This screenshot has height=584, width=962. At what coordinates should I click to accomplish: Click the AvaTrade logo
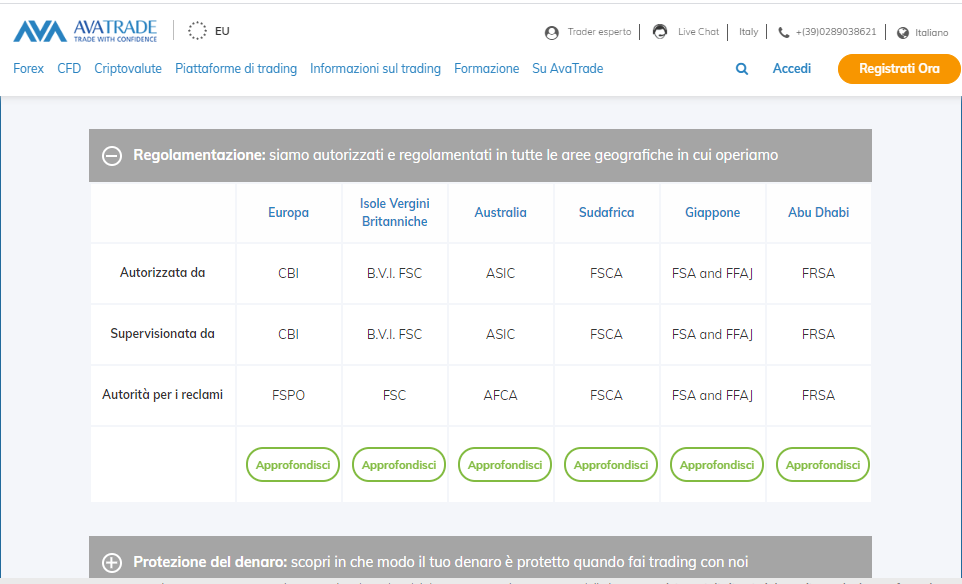click(85, 31)
